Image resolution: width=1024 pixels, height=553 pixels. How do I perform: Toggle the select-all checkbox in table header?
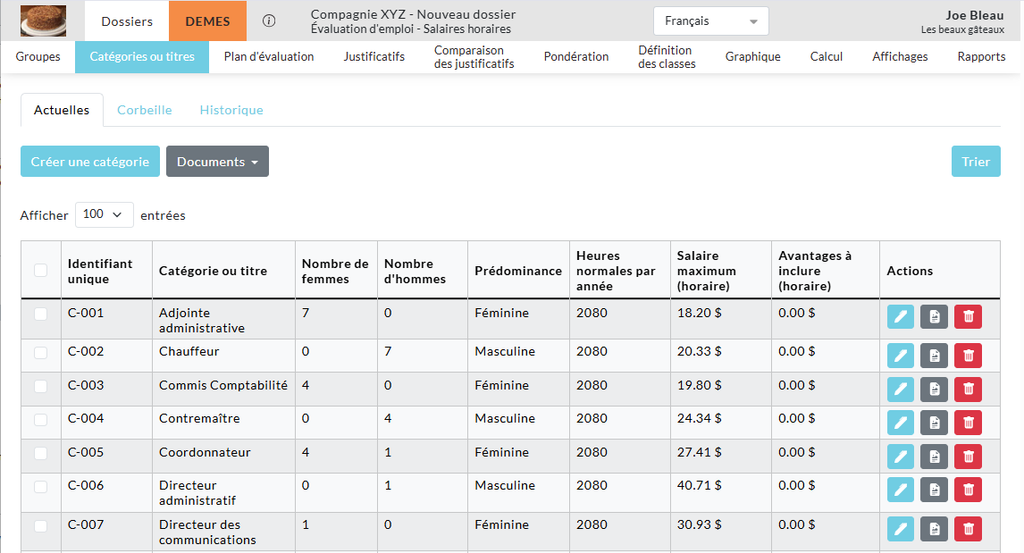tap(40, 270)
